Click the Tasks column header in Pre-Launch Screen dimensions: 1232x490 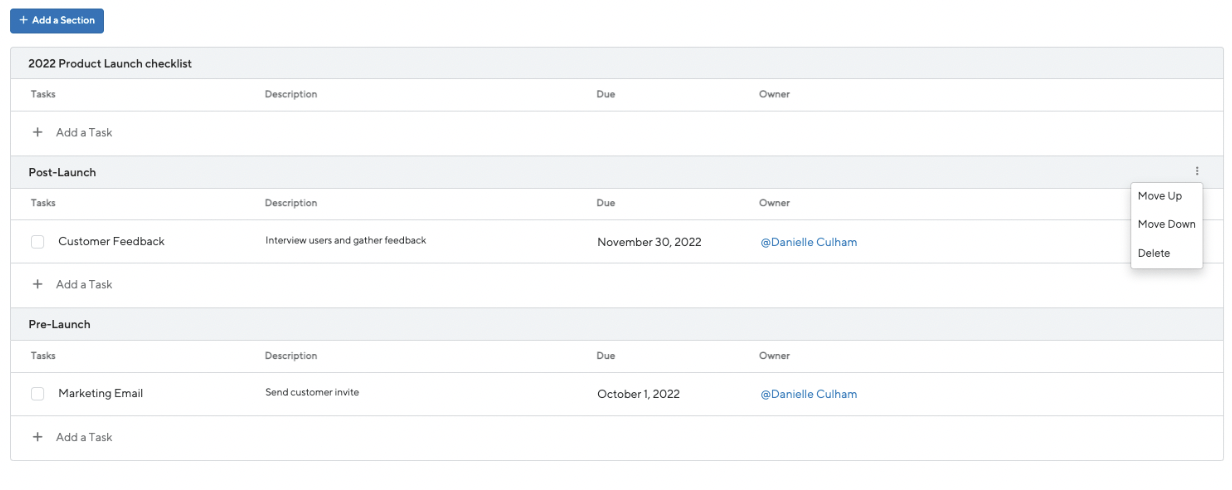point(43,356)
